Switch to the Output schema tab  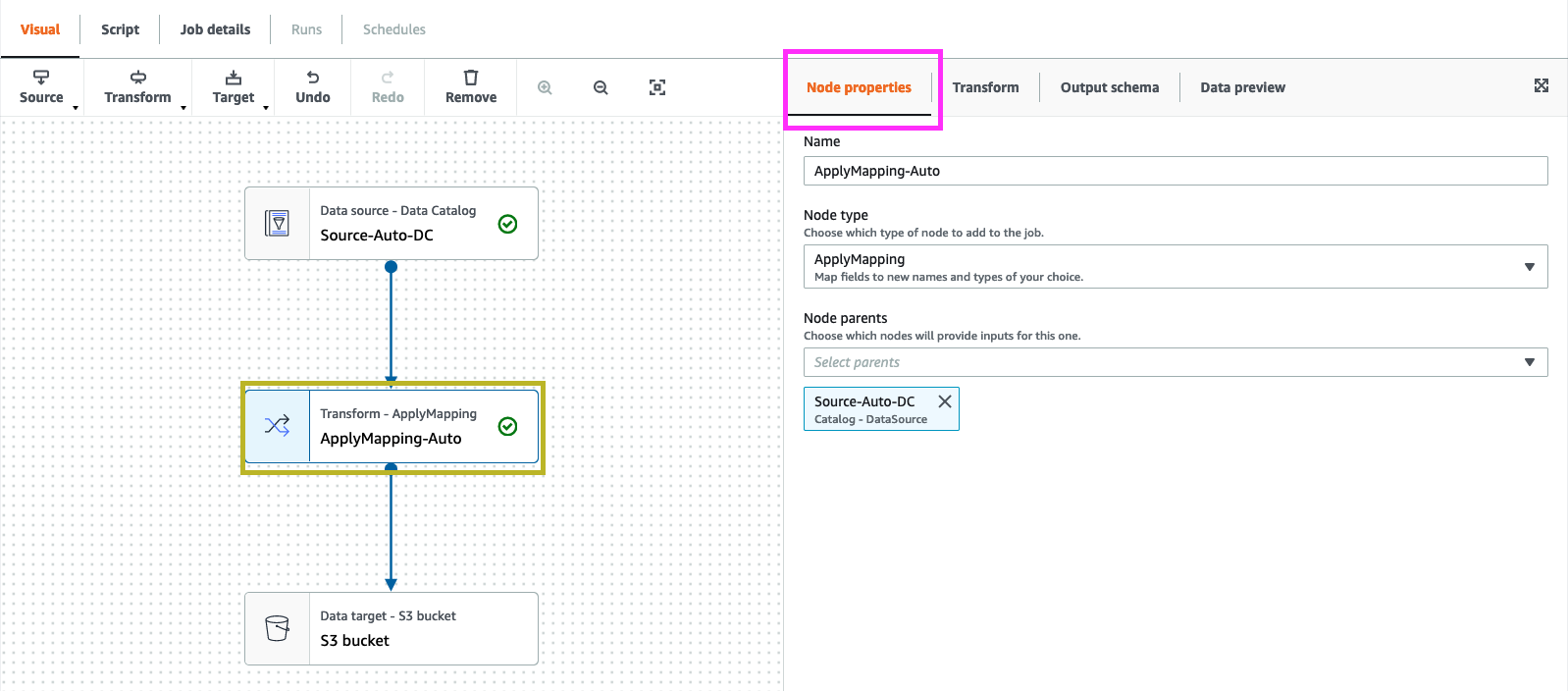pos(1109,87)
